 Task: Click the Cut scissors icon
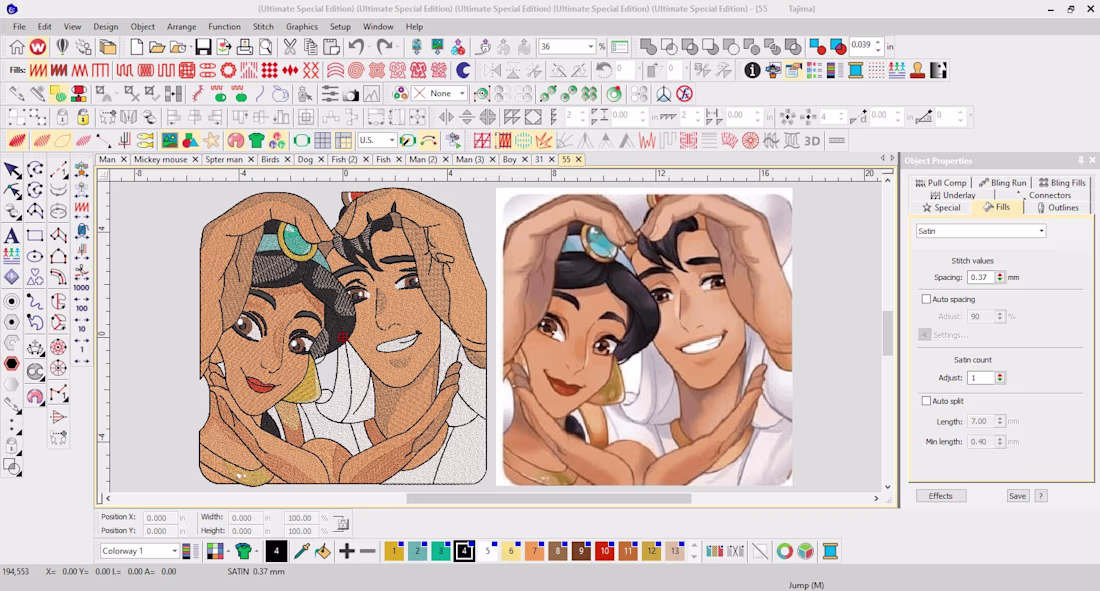coord(290,47)
